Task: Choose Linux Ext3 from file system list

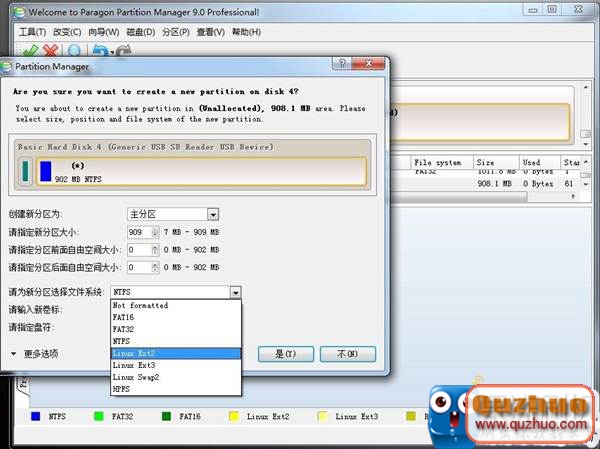Action: tap(176, 365)
